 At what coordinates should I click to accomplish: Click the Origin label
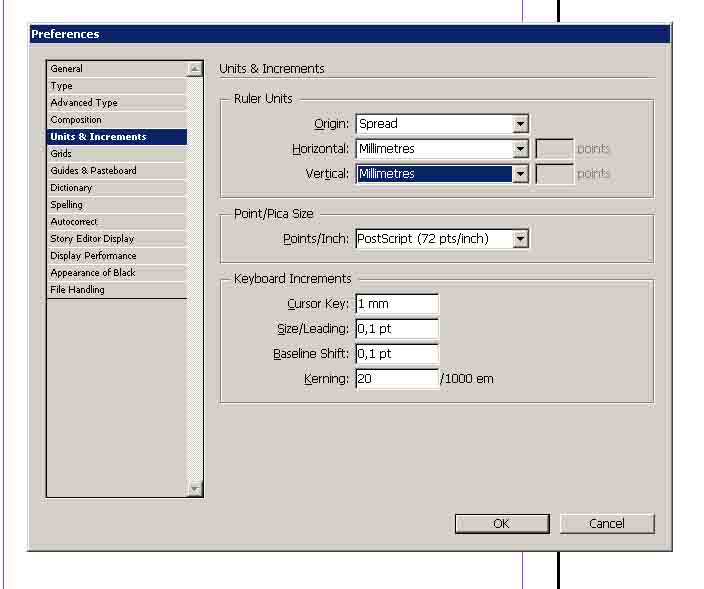tap(331, 124)
